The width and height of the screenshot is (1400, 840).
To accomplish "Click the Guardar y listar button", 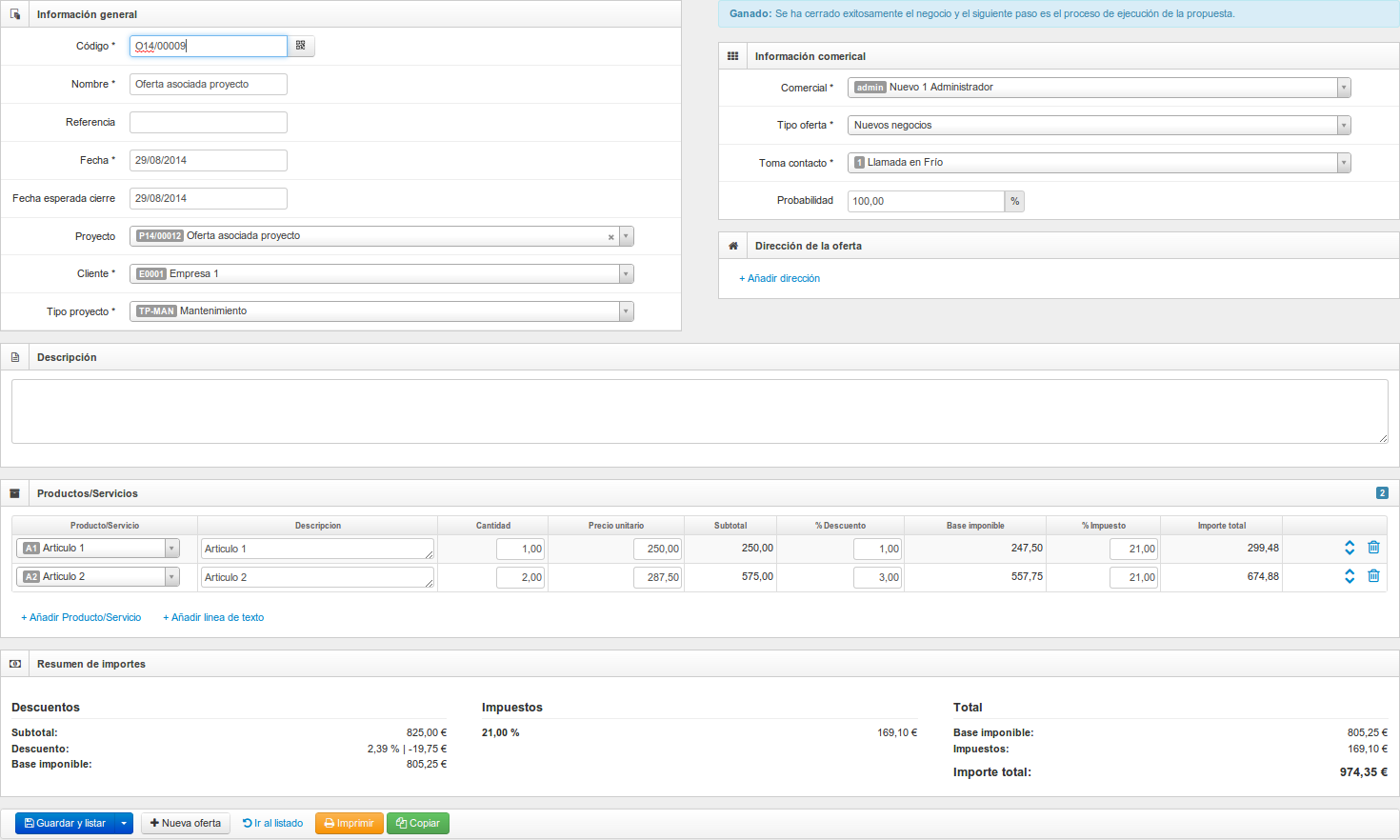I will pos(65,823).
